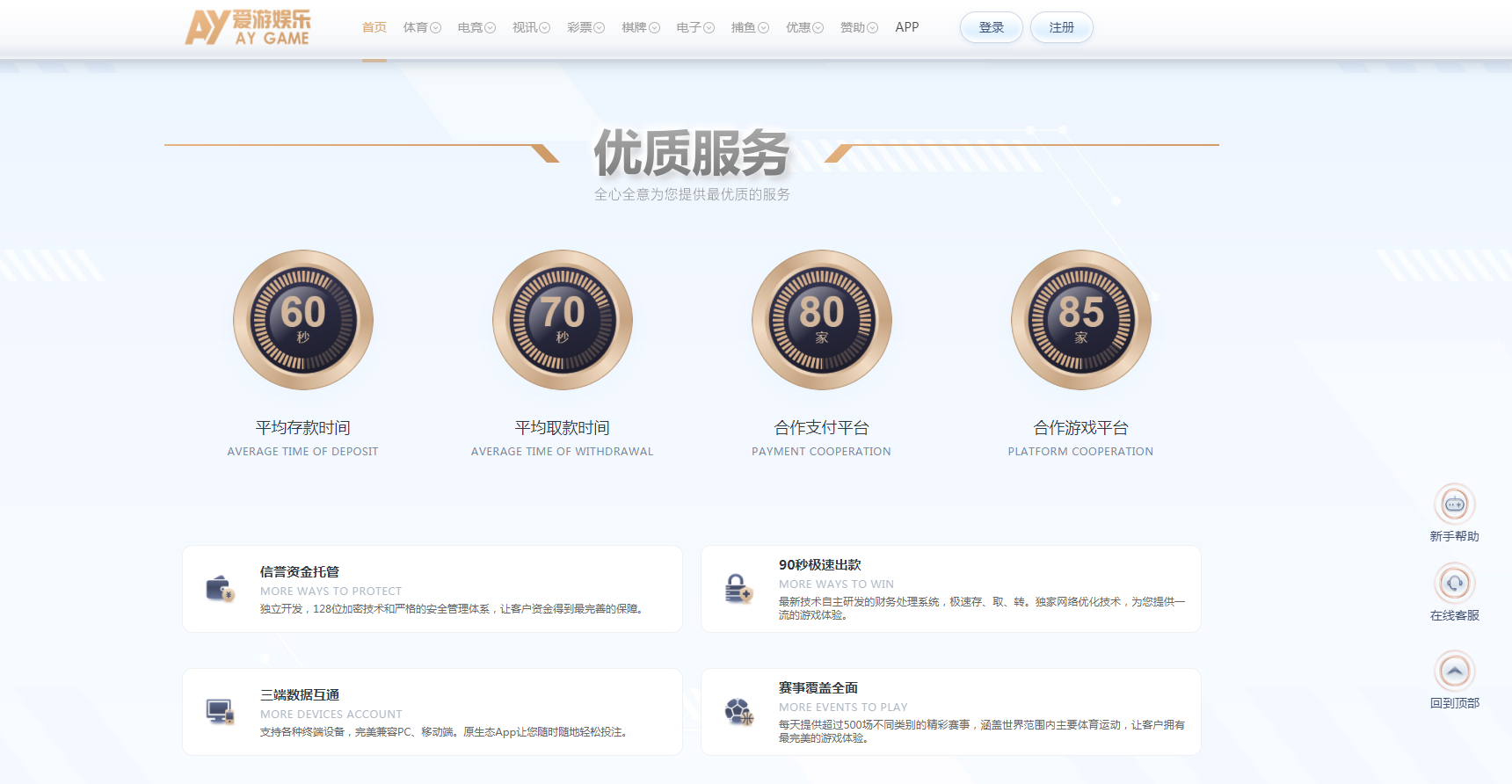Open the APP menu item
The height and width of the screenshot is (784, 1512).
[907, 28]
